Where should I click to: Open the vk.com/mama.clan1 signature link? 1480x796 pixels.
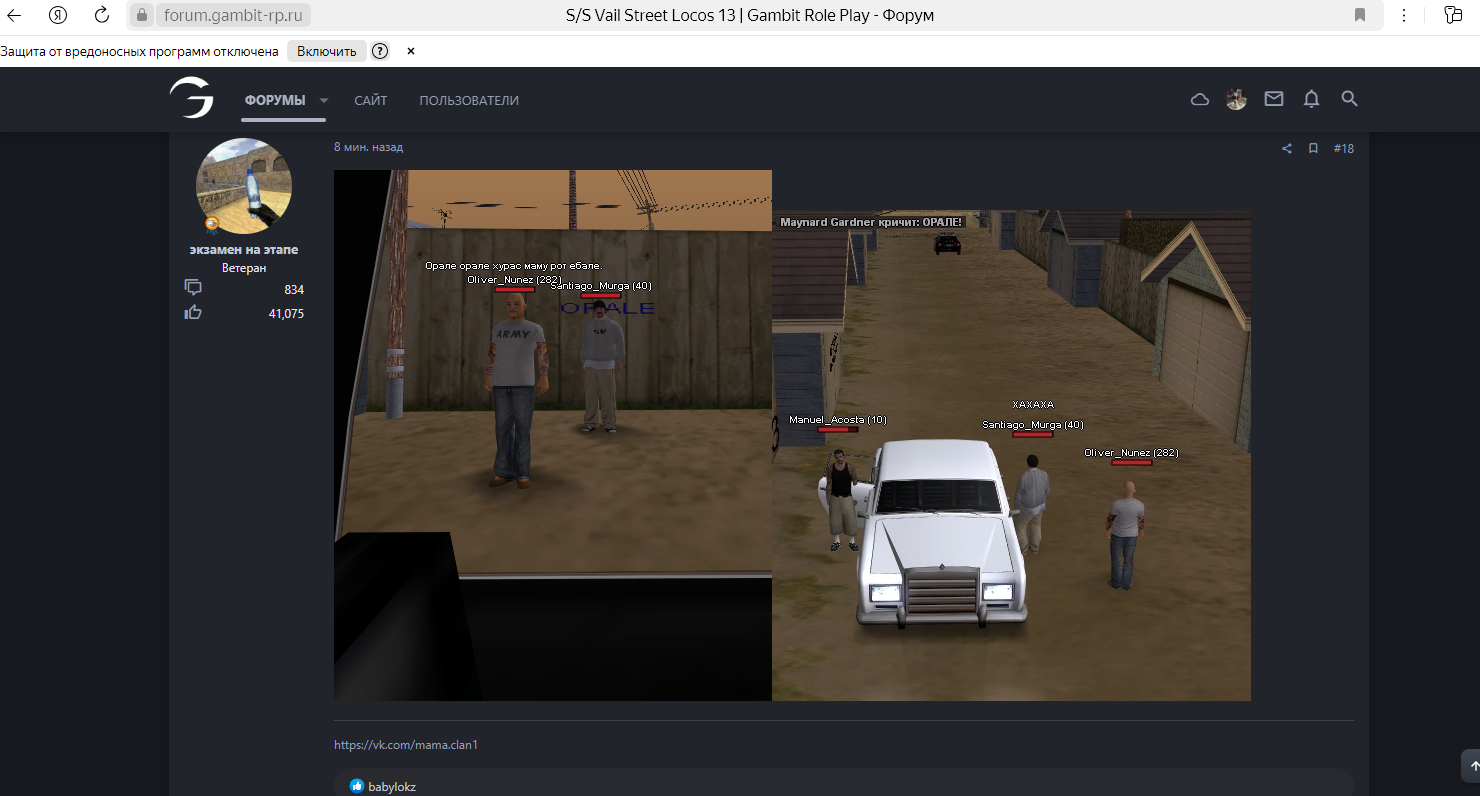click(x=406, y=745)
